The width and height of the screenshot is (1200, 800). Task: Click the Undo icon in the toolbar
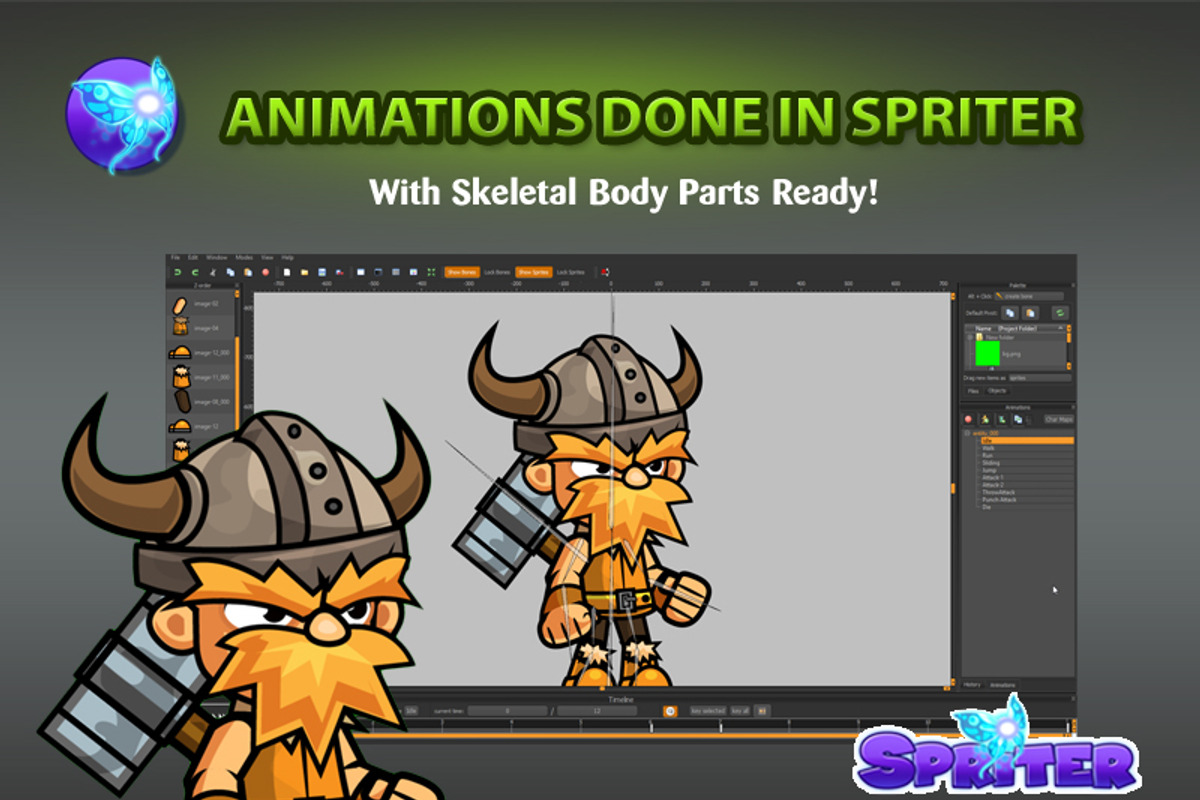tap(177, 271)
